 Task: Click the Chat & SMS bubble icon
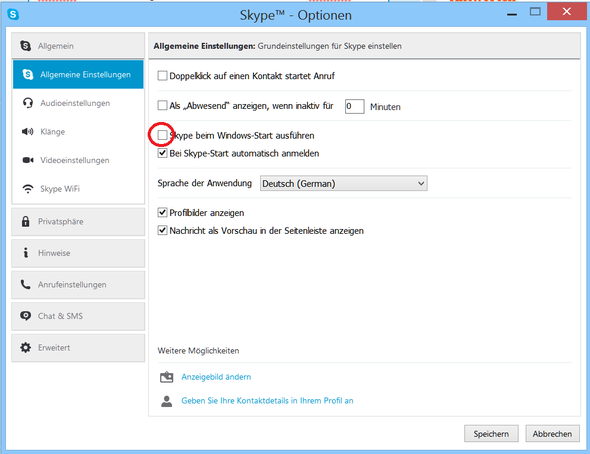(x=26, y=316)
